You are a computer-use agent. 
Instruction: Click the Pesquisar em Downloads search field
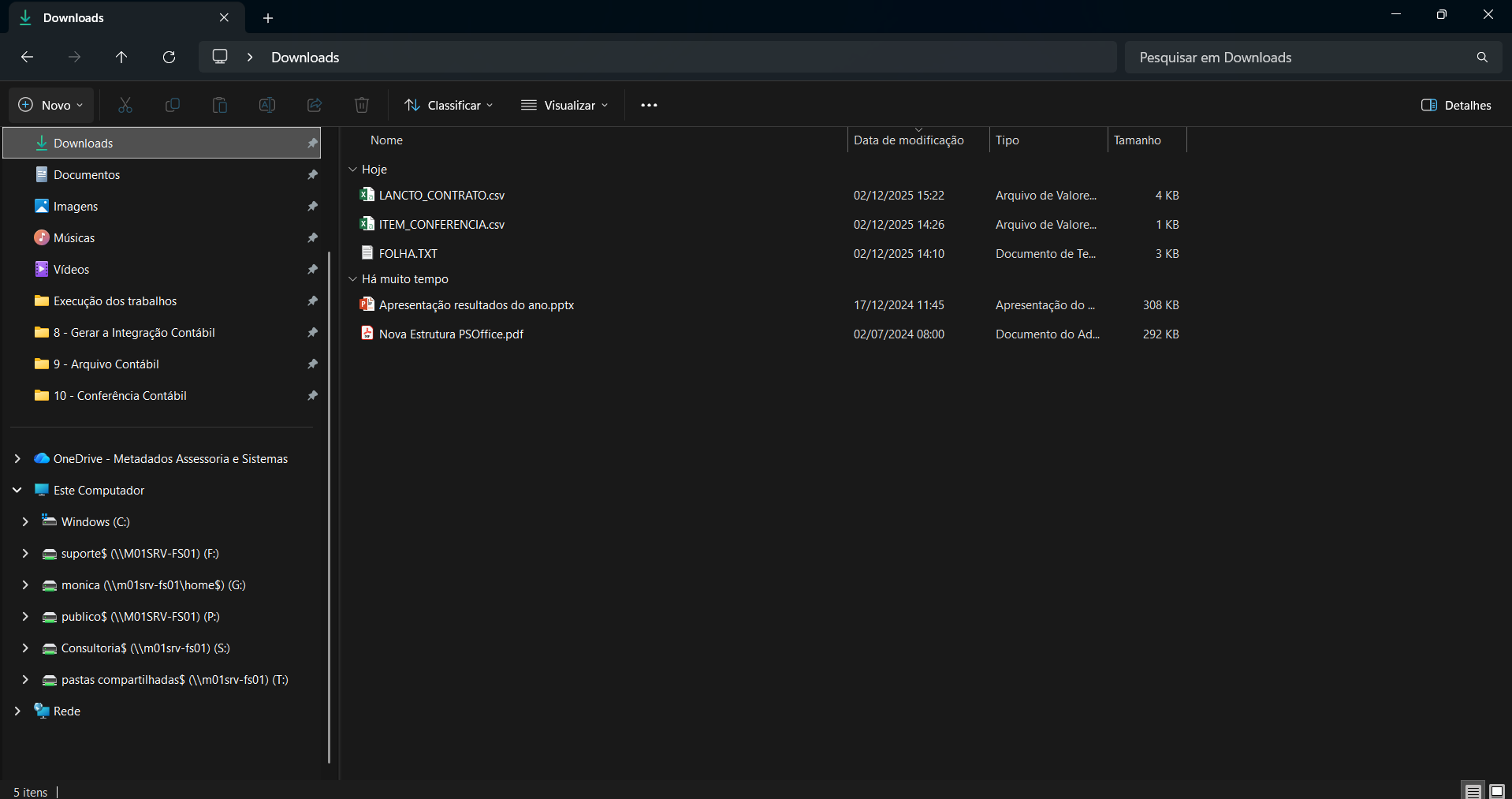[1301, 58]
